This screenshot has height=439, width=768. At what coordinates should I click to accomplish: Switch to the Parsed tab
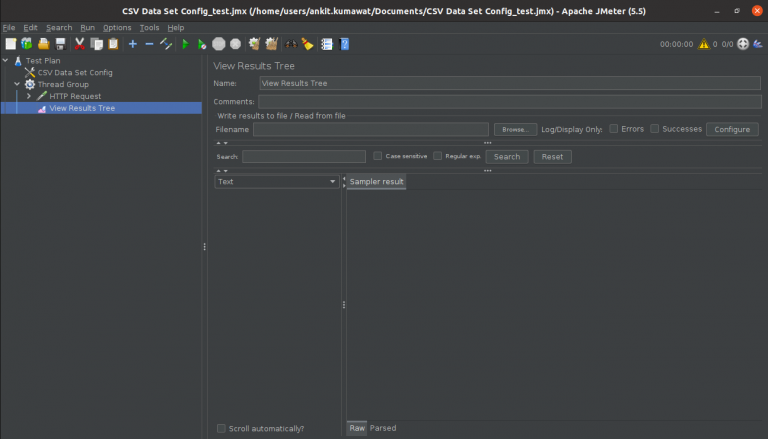click(383, 428)
